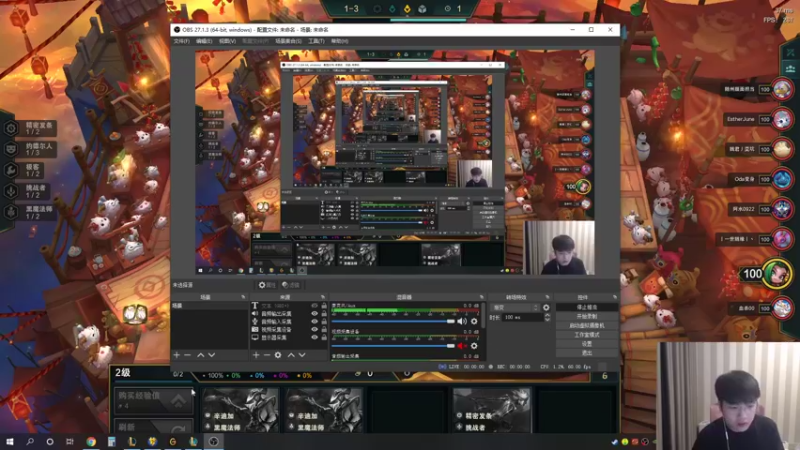The width and height of the screenshot is (800, 450).
Task: Lock the 显示器采集 source
Action: click(324, 337)
